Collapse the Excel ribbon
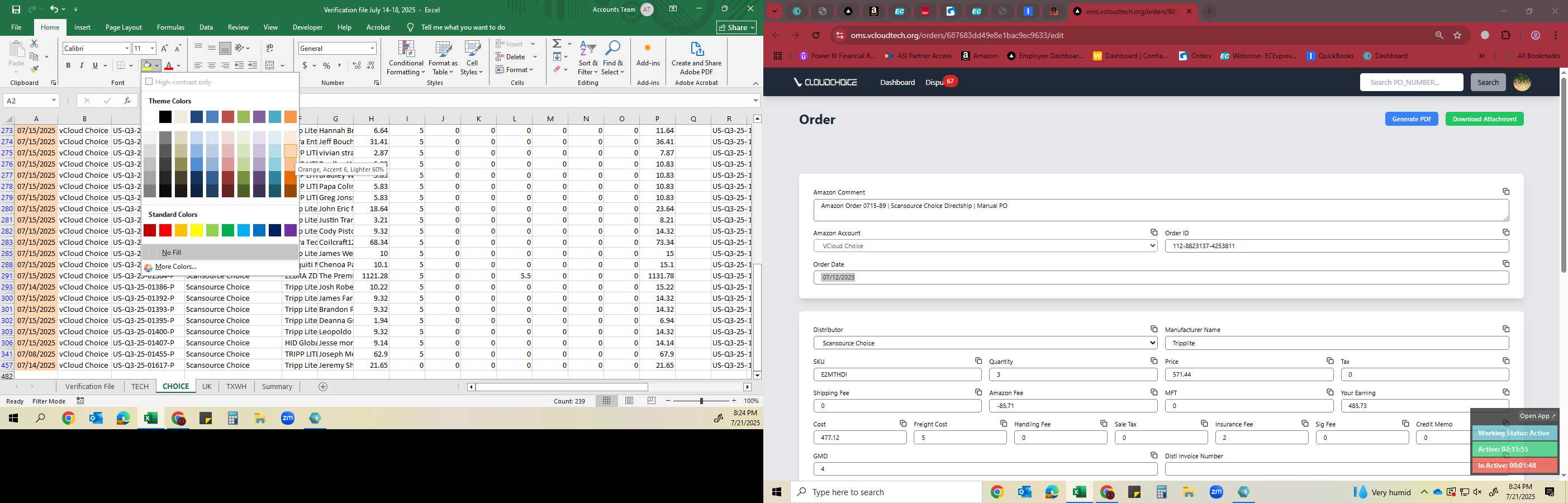This screenshot has height=503, width=1568. click(x=756, y=83)
